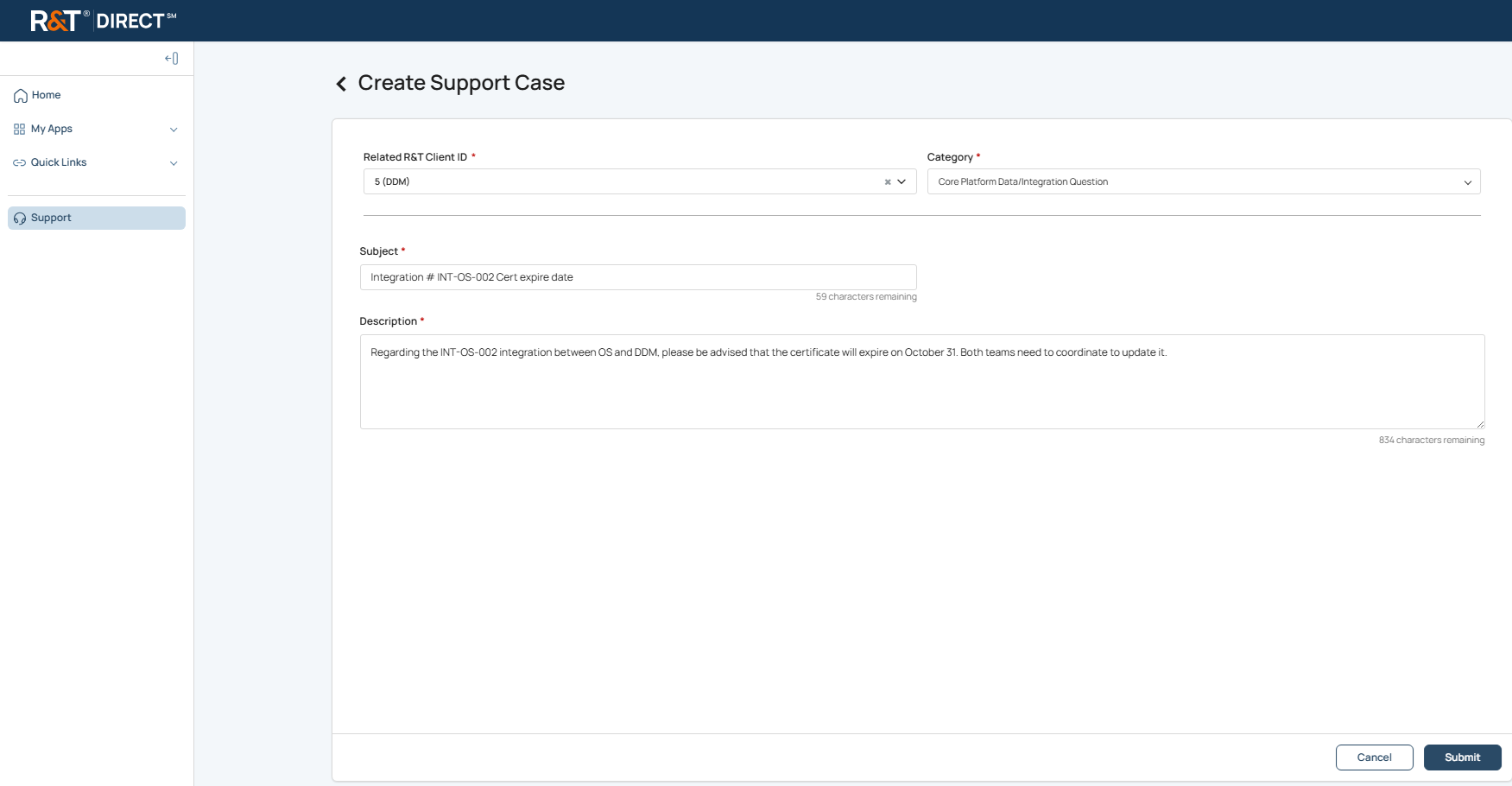This screenshot has height=786, width=1512.
Task: Open Quick Links menu item
Action: point(97,163)
